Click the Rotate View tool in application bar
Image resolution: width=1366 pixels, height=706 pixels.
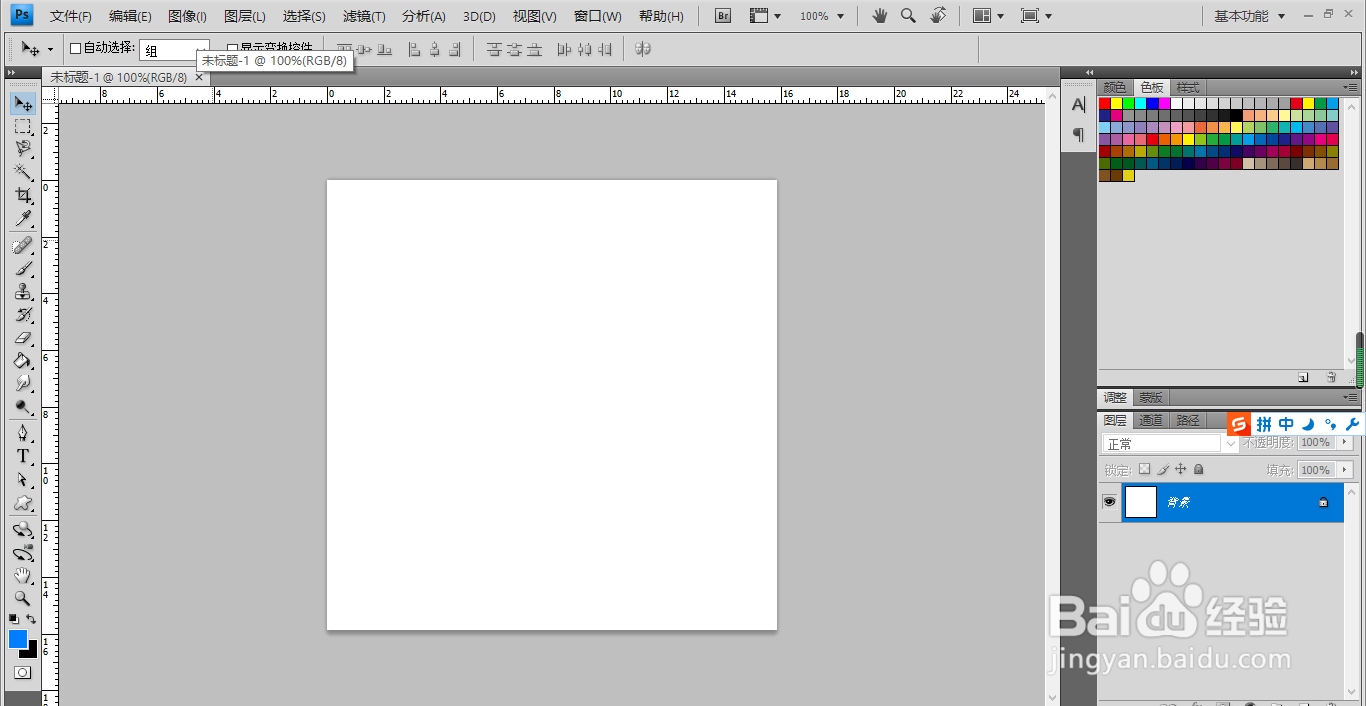[x=938, y=16]
